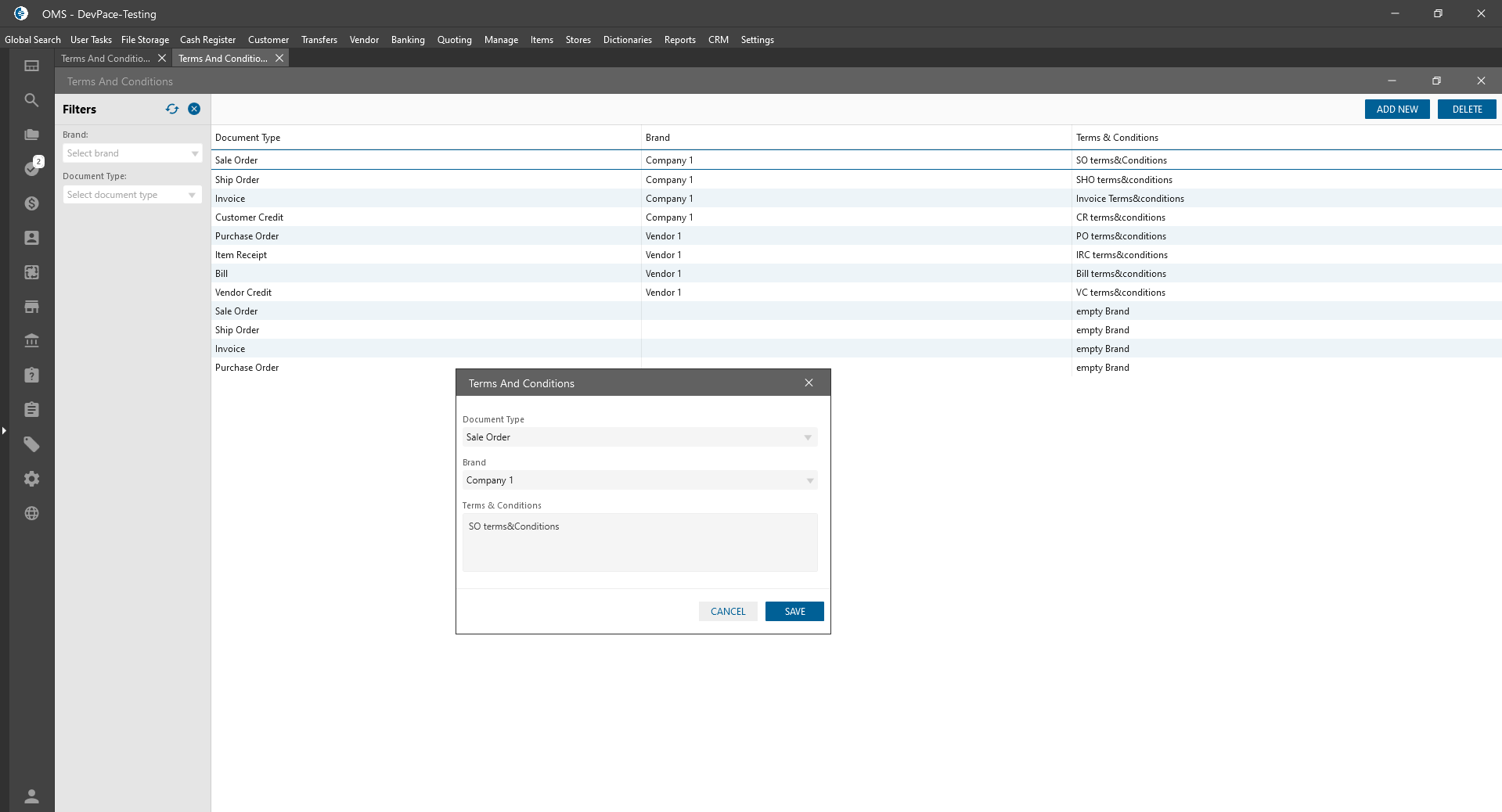Open the Vendor menu

click(x=364, y=40)
